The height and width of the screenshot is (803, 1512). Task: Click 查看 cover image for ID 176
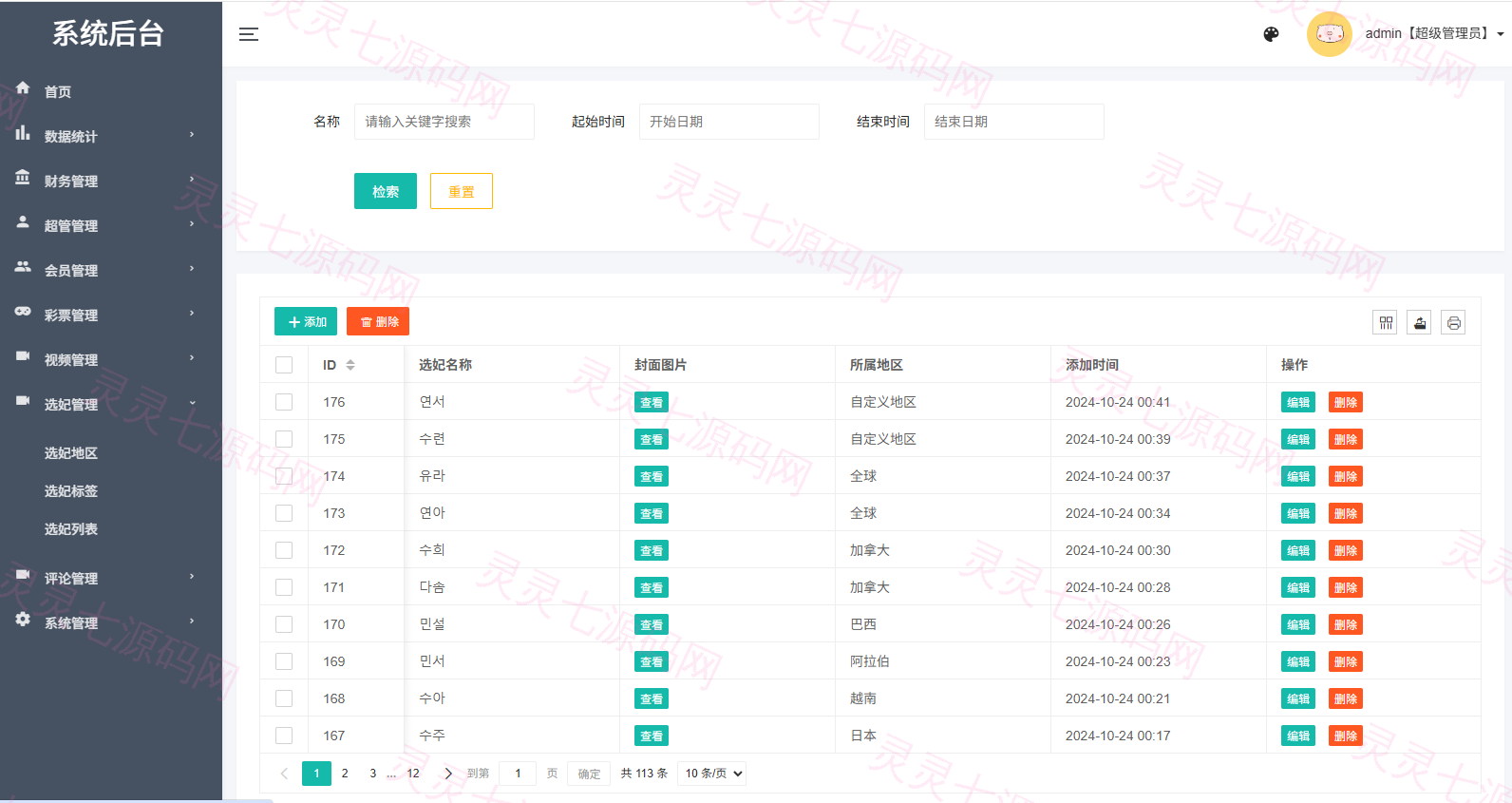tap(652, 402)
